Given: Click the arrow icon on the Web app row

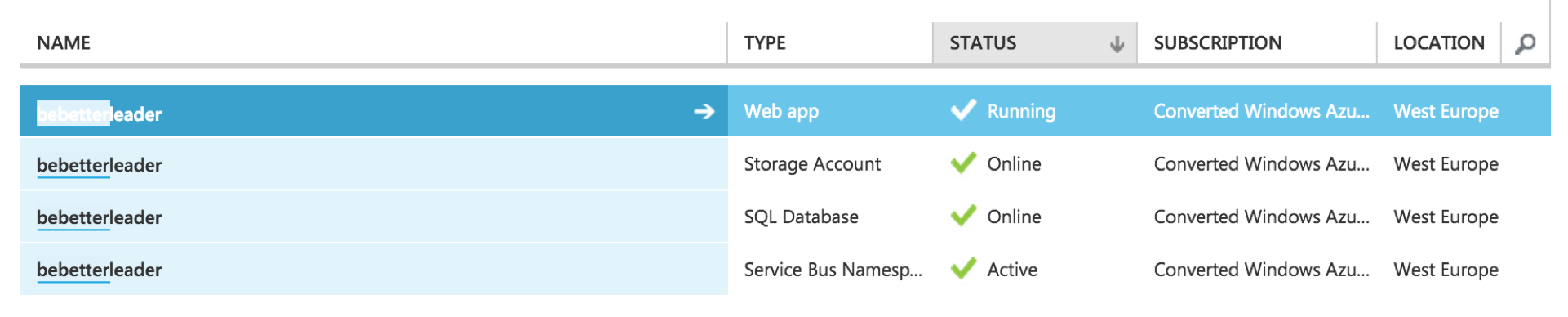Looking at the screenshot, I should tap(704, 111).
